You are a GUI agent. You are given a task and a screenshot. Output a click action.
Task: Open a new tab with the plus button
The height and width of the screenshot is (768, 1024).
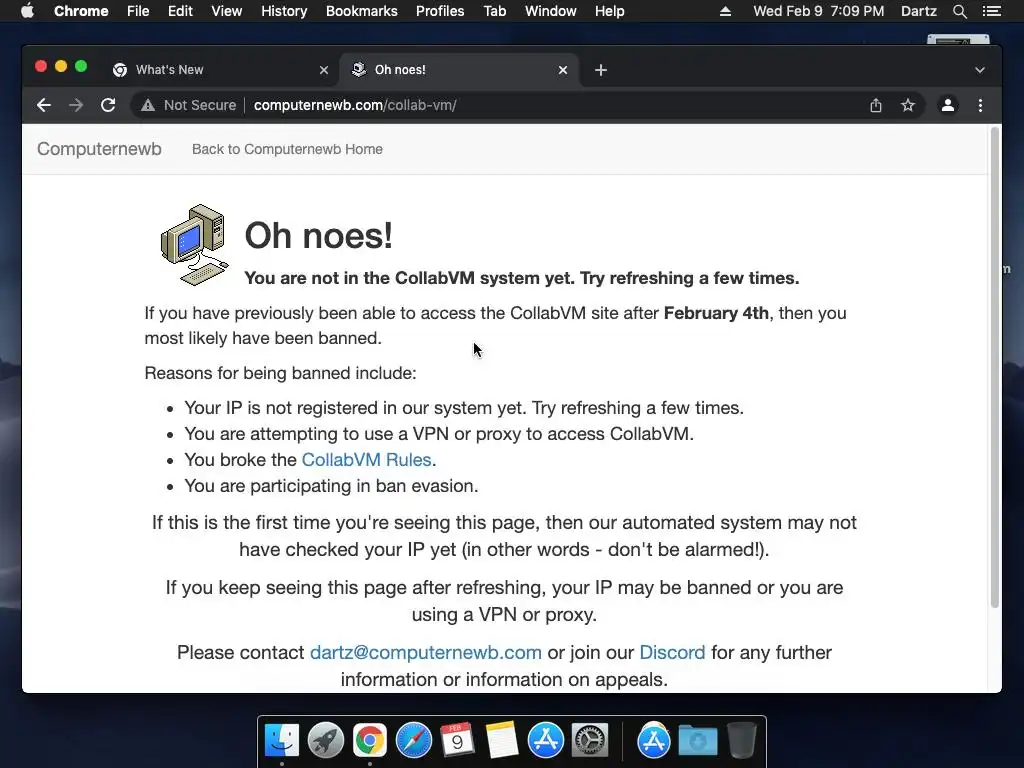coord(601,70)
